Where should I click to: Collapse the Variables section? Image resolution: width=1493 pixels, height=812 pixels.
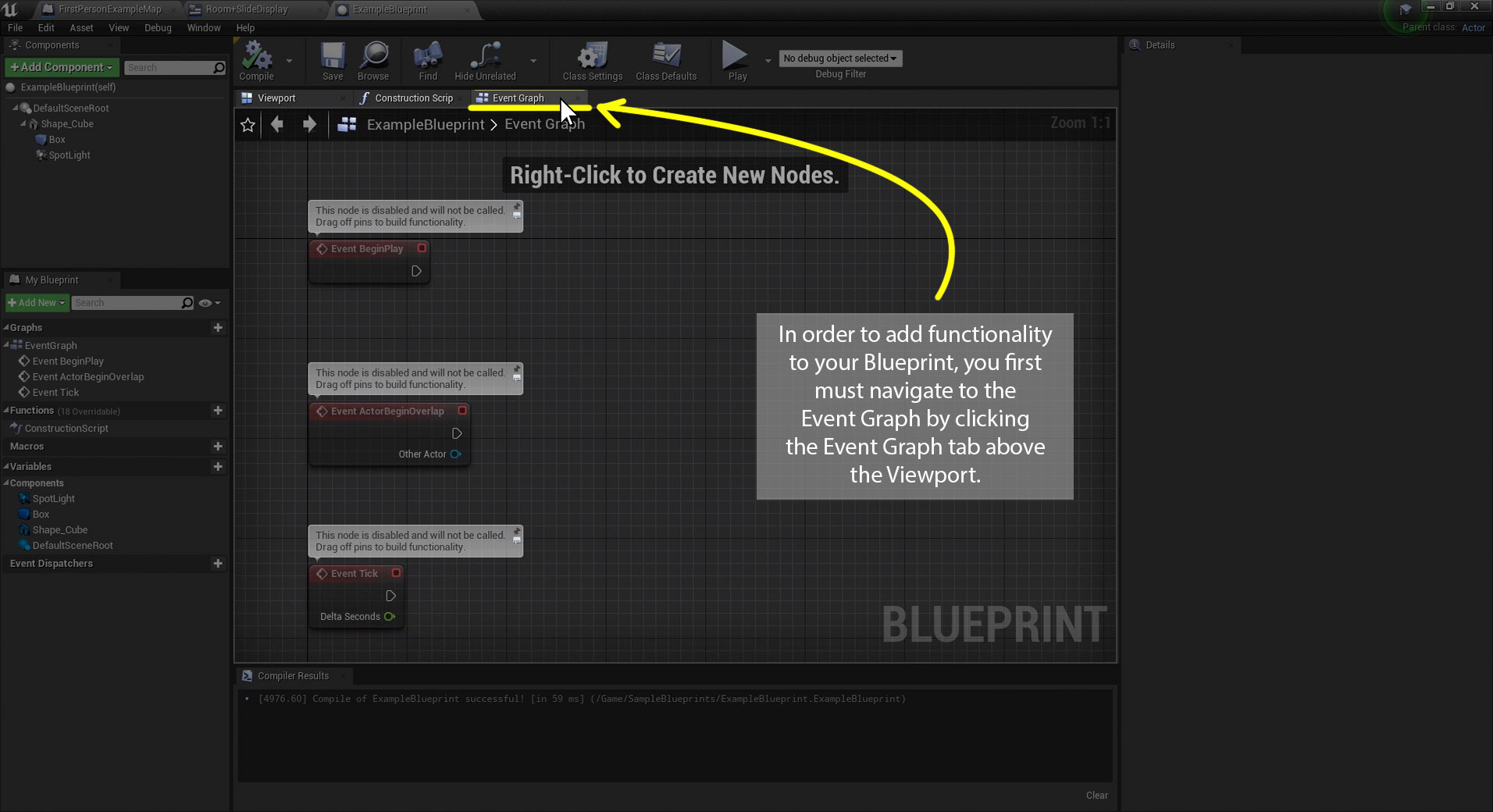(6, 467)
